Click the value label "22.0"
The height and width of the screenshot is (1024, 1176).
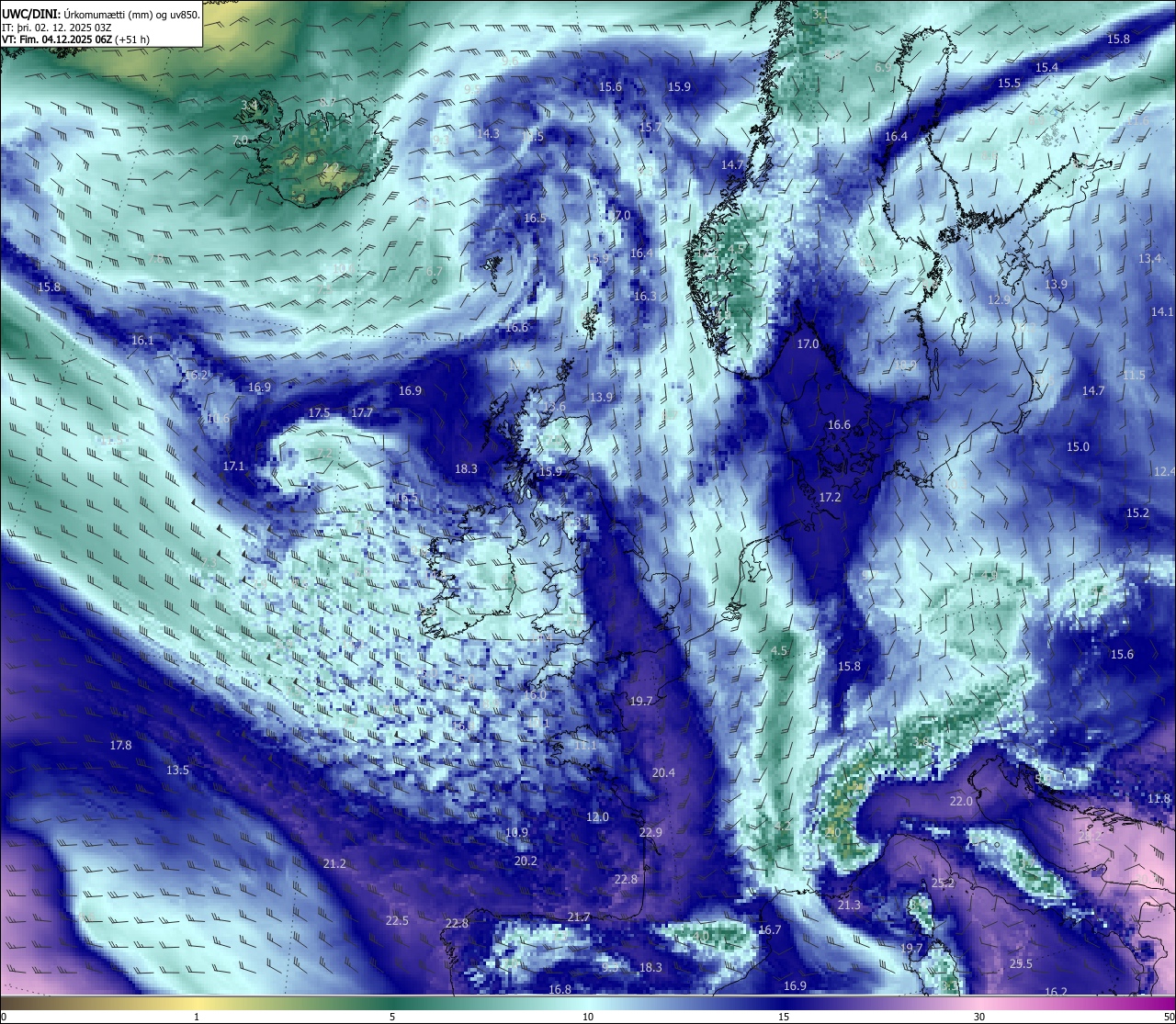coord(961,802)
